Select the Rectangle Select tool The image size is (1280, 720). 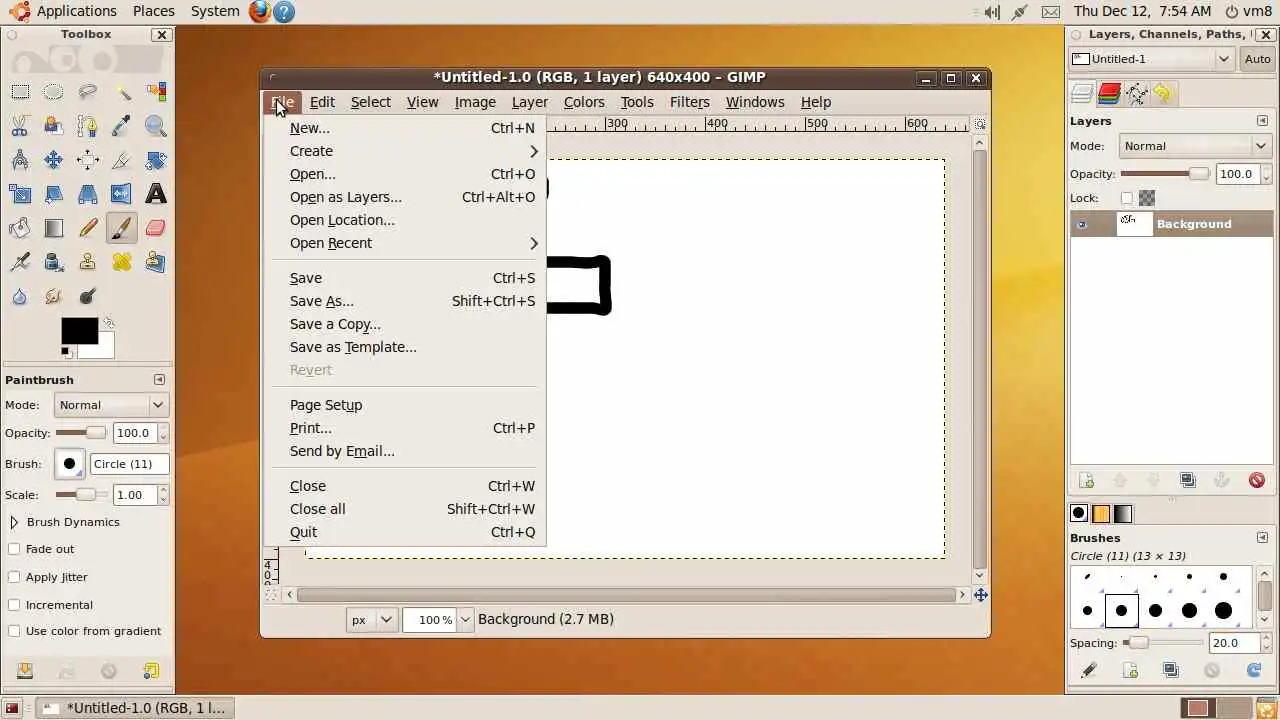20,92
